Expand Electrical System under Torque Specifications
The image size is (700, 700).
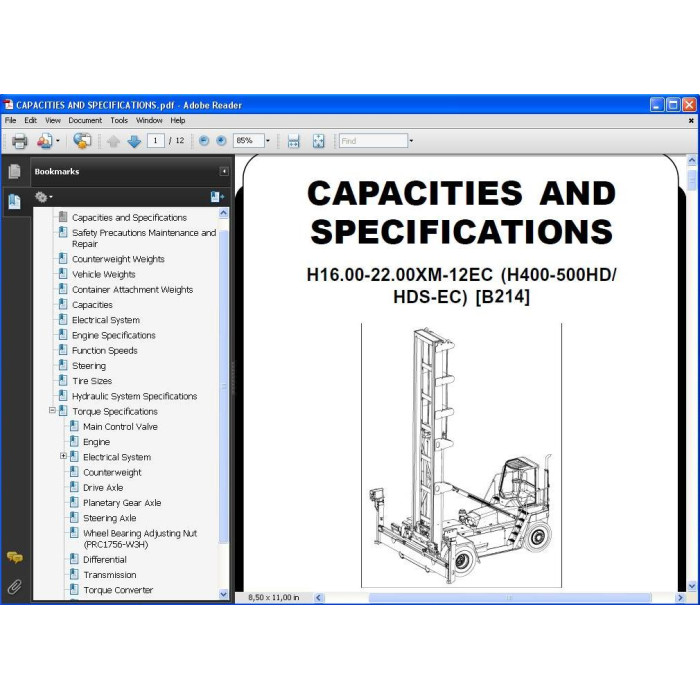[63, 456]
